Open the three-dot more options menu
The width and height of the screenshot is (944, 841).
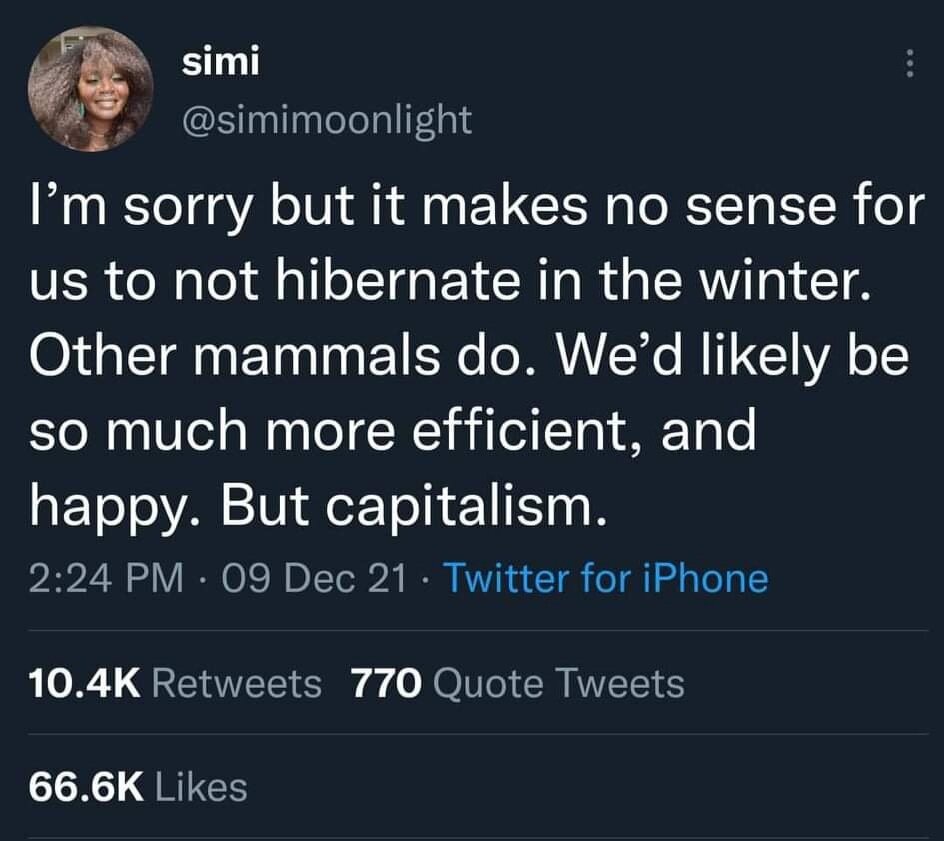point(909,64)
